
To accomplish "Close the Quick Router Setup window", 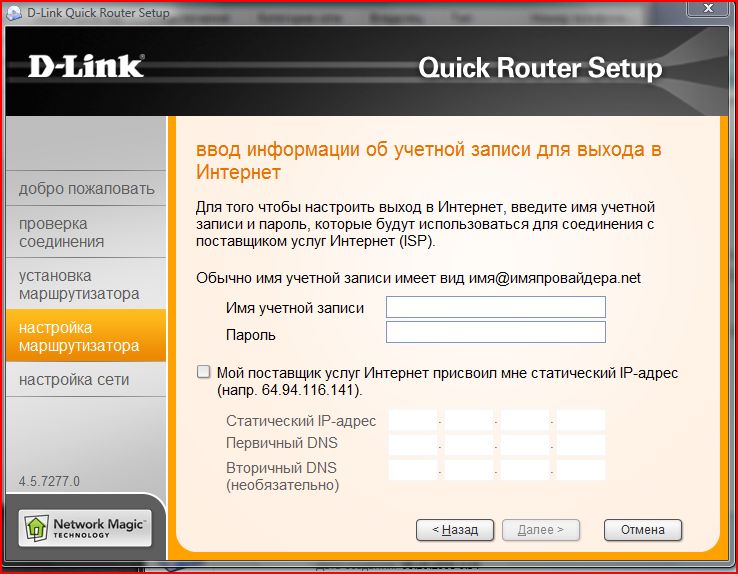I will point(708,8).
